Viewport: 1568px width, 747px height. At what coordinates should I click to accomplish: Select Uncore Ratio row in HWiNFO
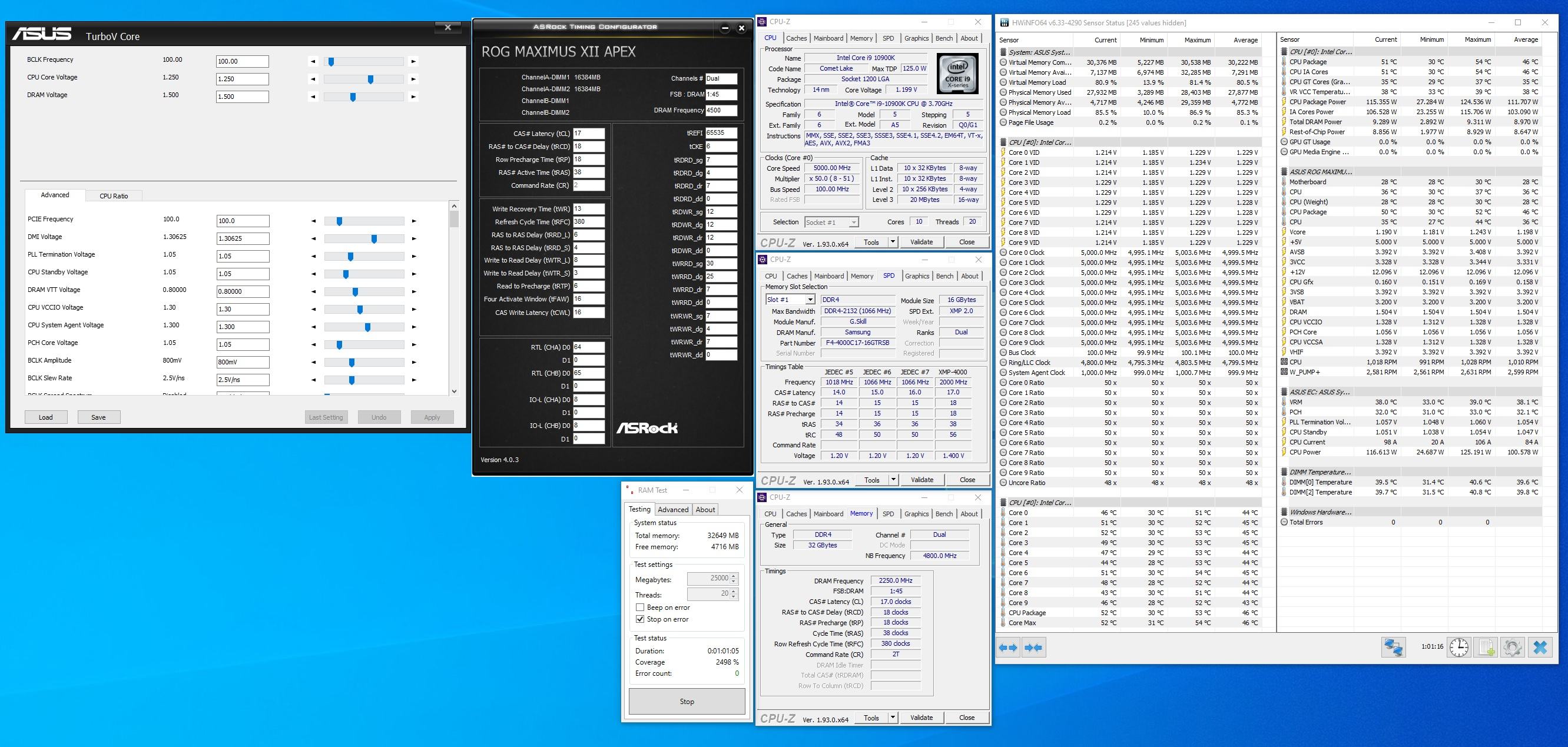[x=1135, y=483]
